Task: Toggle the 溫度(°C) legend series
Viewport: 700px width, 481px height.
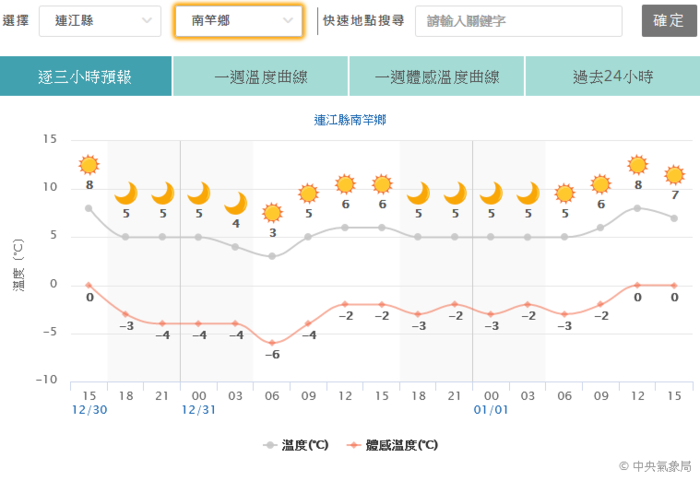Action: 296,445
